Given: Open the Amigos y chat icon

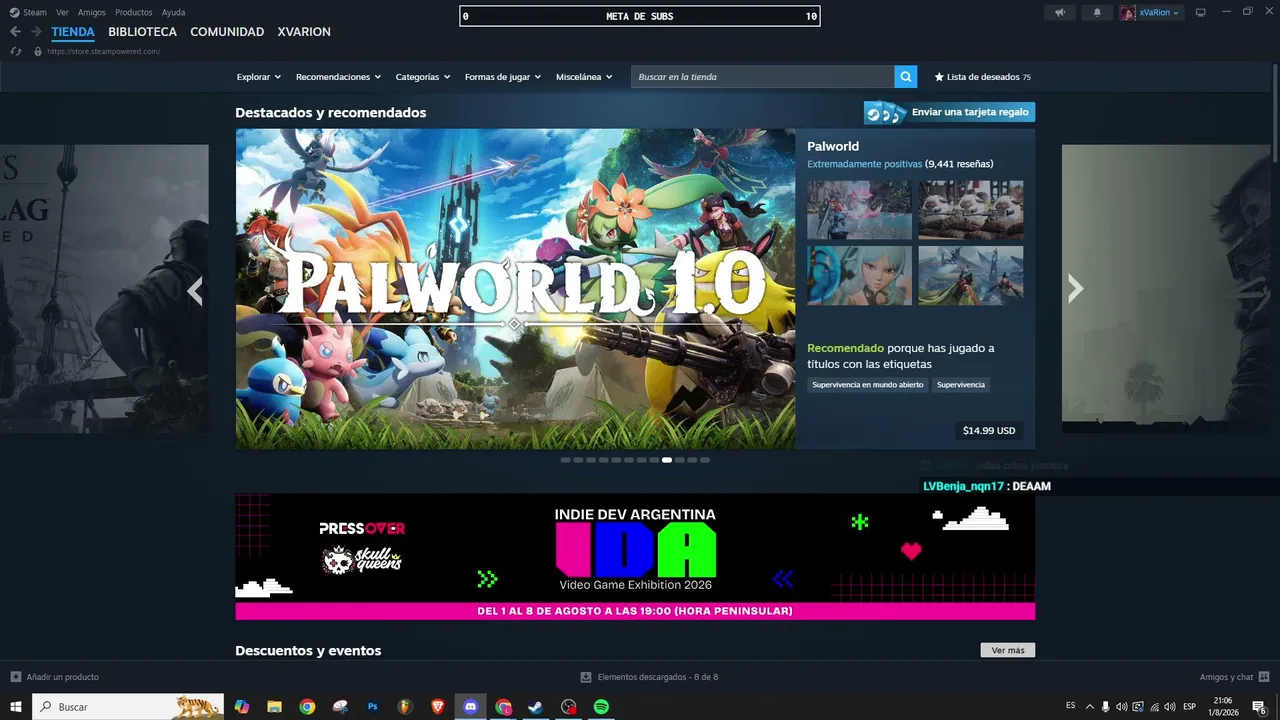Looking at the screenshot, I should 1264,677.
